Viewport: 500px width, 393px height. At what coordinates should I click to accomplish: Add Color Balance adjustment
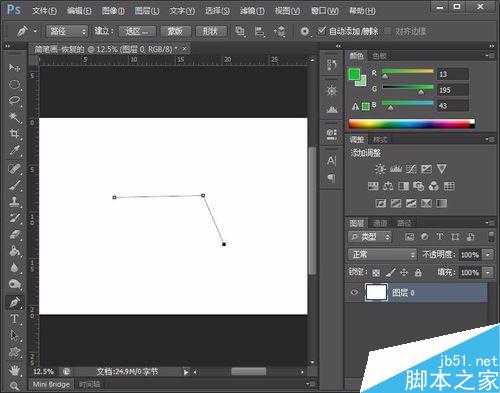(x=388, y=186)
